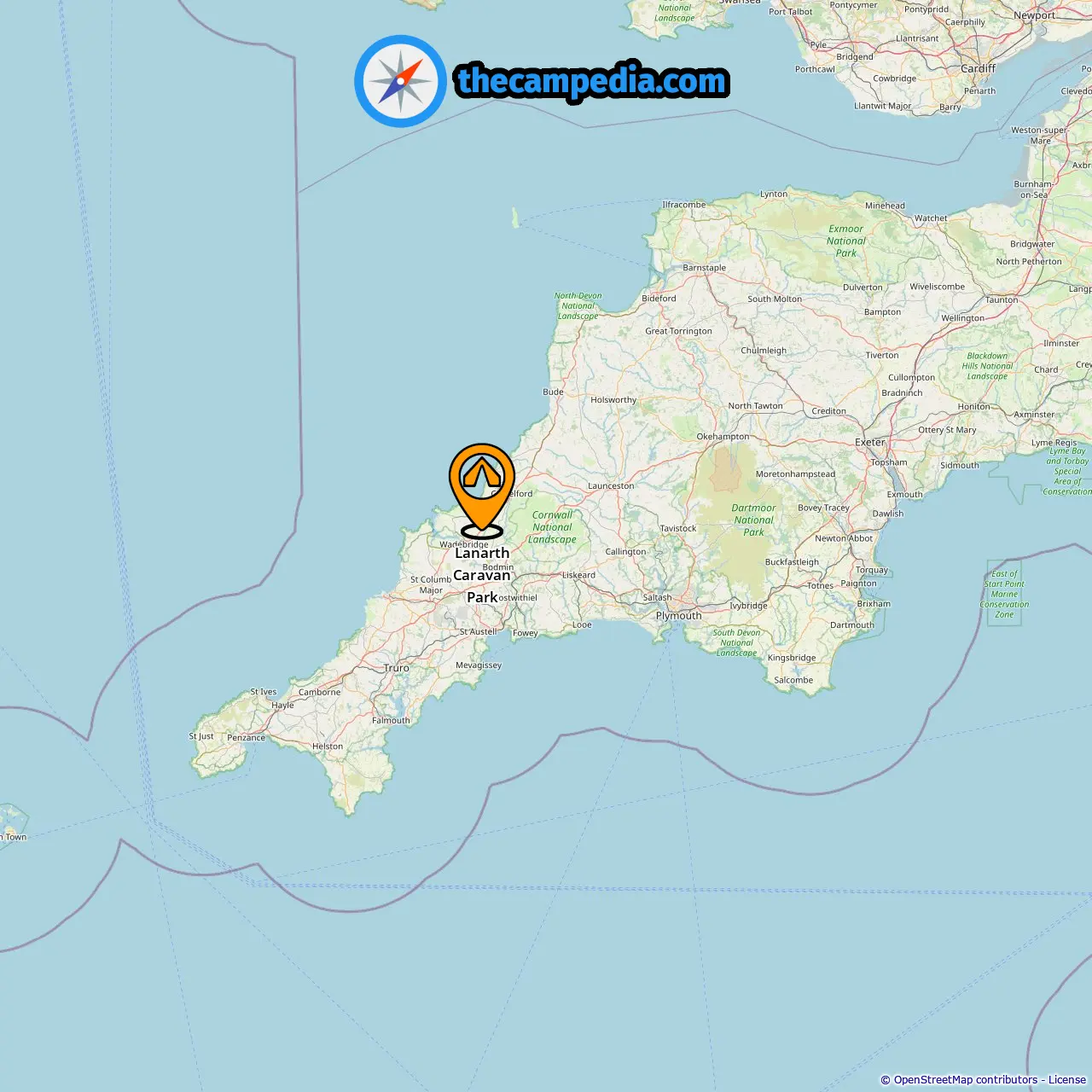Click the License link

pyautogui.click(x=1066, y=1080)
